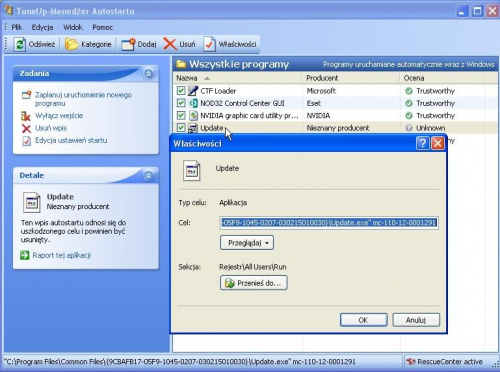The image size is (500, 372).
Task: Click Update file icon in Właściwości dialog
Action: click(192, 171)
